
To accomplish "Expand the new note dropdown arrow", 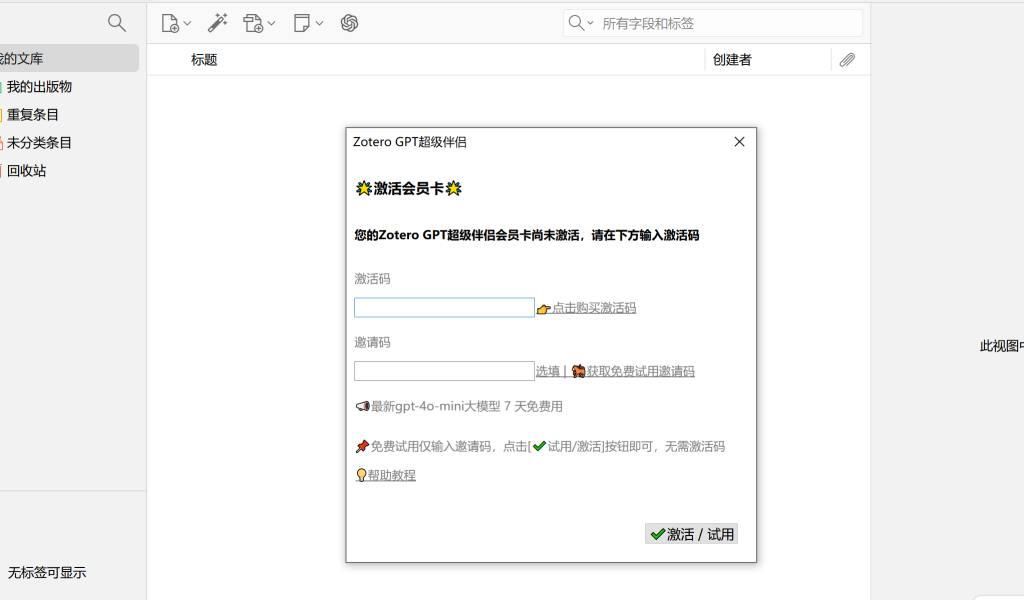I will point(319,24).
